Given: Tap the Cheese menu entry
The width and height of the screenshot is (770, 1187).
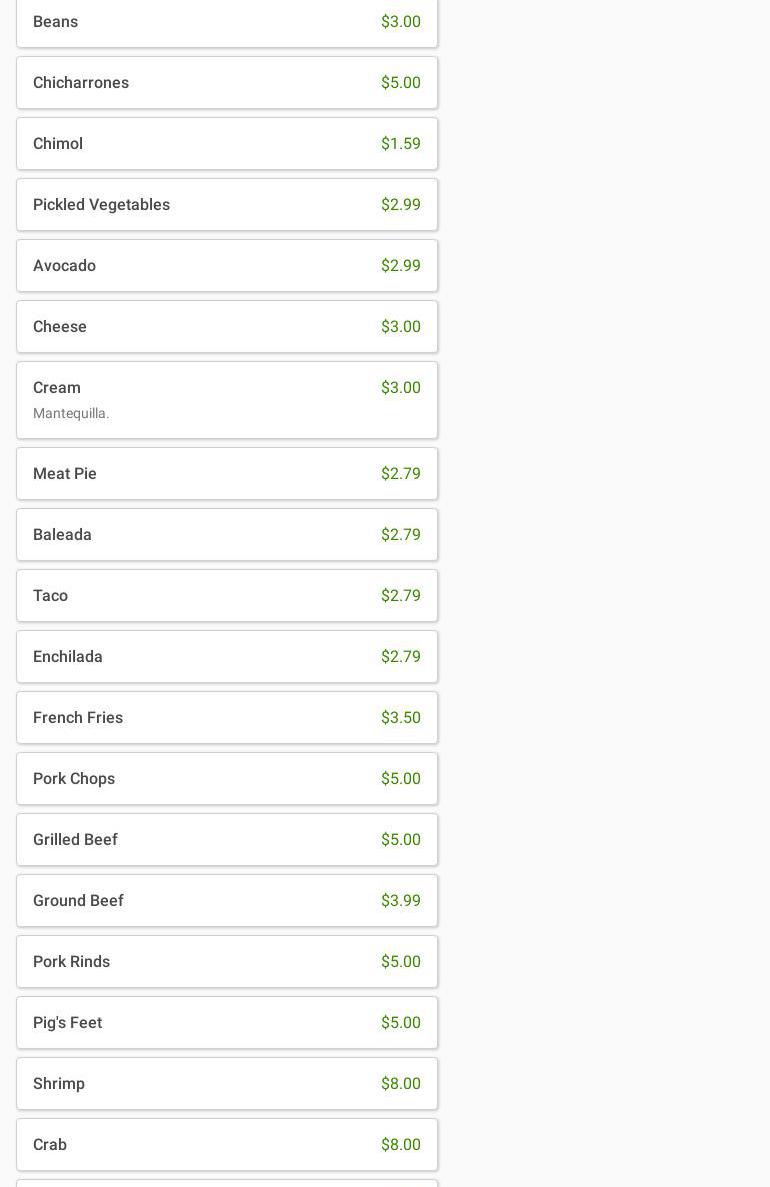Looking at the screenshot, I should 226,327.
